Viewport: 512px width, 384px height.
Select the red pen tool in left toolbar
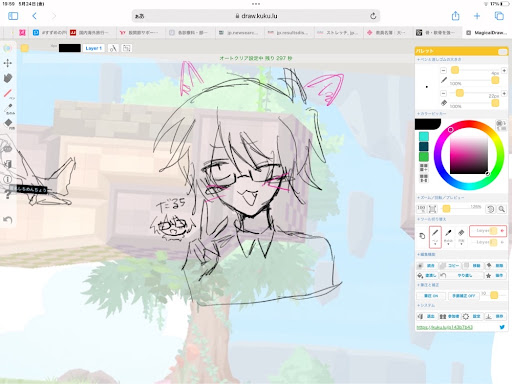click(x=8, y=93)
